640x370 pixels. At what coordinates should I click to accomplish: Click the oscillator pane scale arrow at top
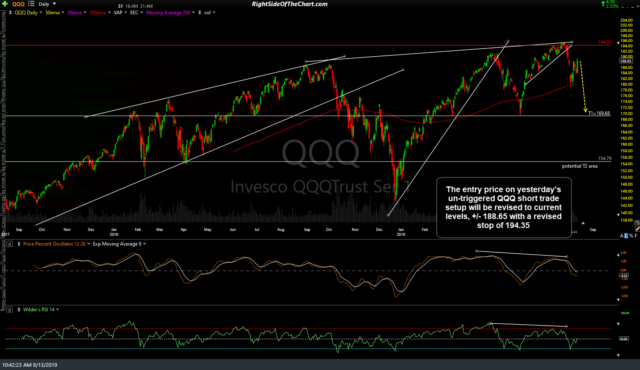(x=618, y=254)
